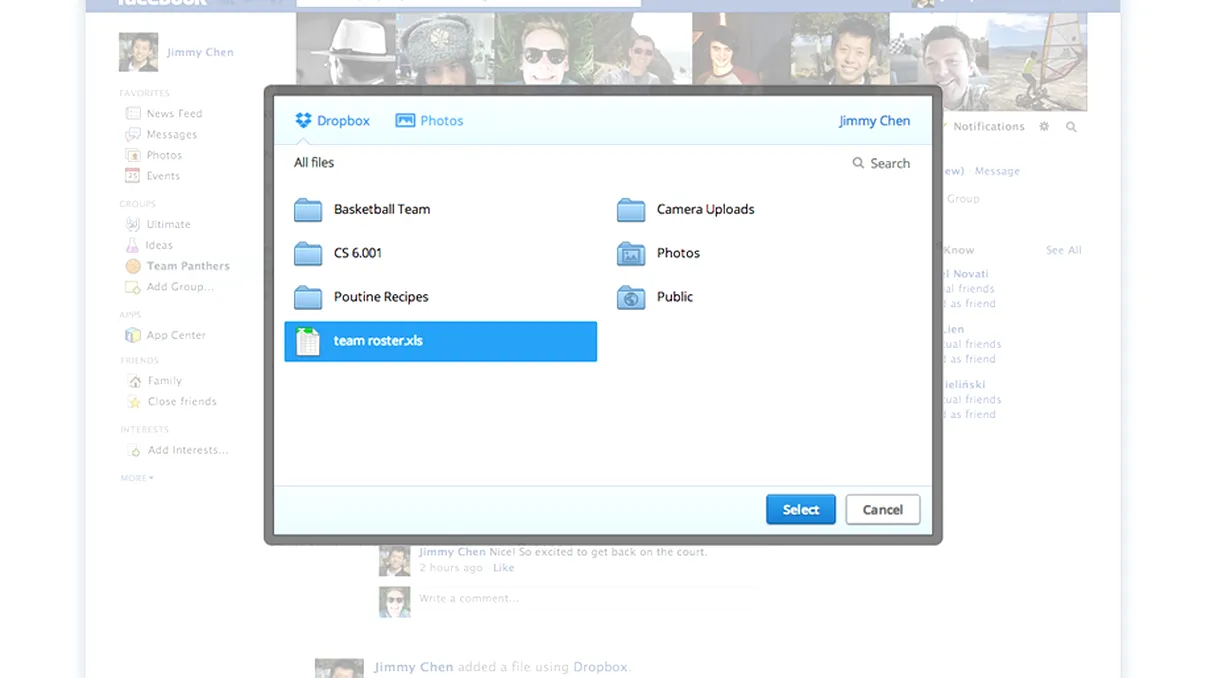Click News Feed icon in Facebook sidebar

132,114
